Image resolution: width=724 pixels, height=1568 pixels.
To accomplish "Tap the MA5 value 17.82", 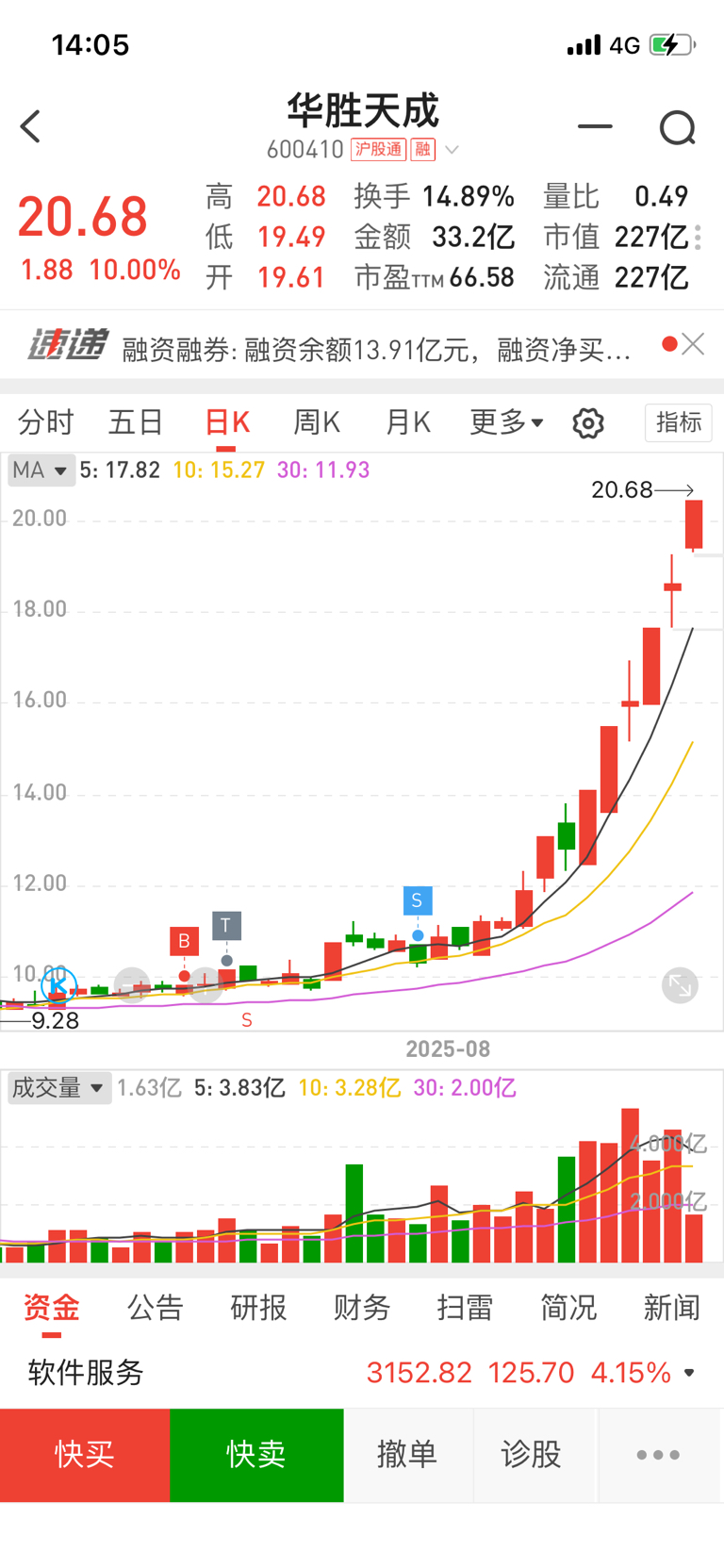I will click(x=120, y=470).
